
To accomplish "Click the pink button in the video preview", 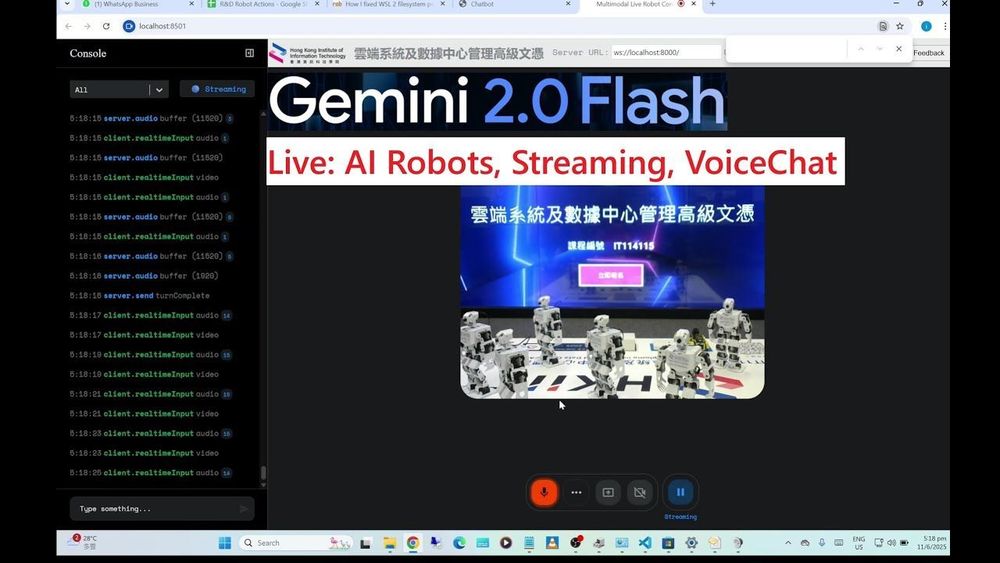I will [611, 275].
